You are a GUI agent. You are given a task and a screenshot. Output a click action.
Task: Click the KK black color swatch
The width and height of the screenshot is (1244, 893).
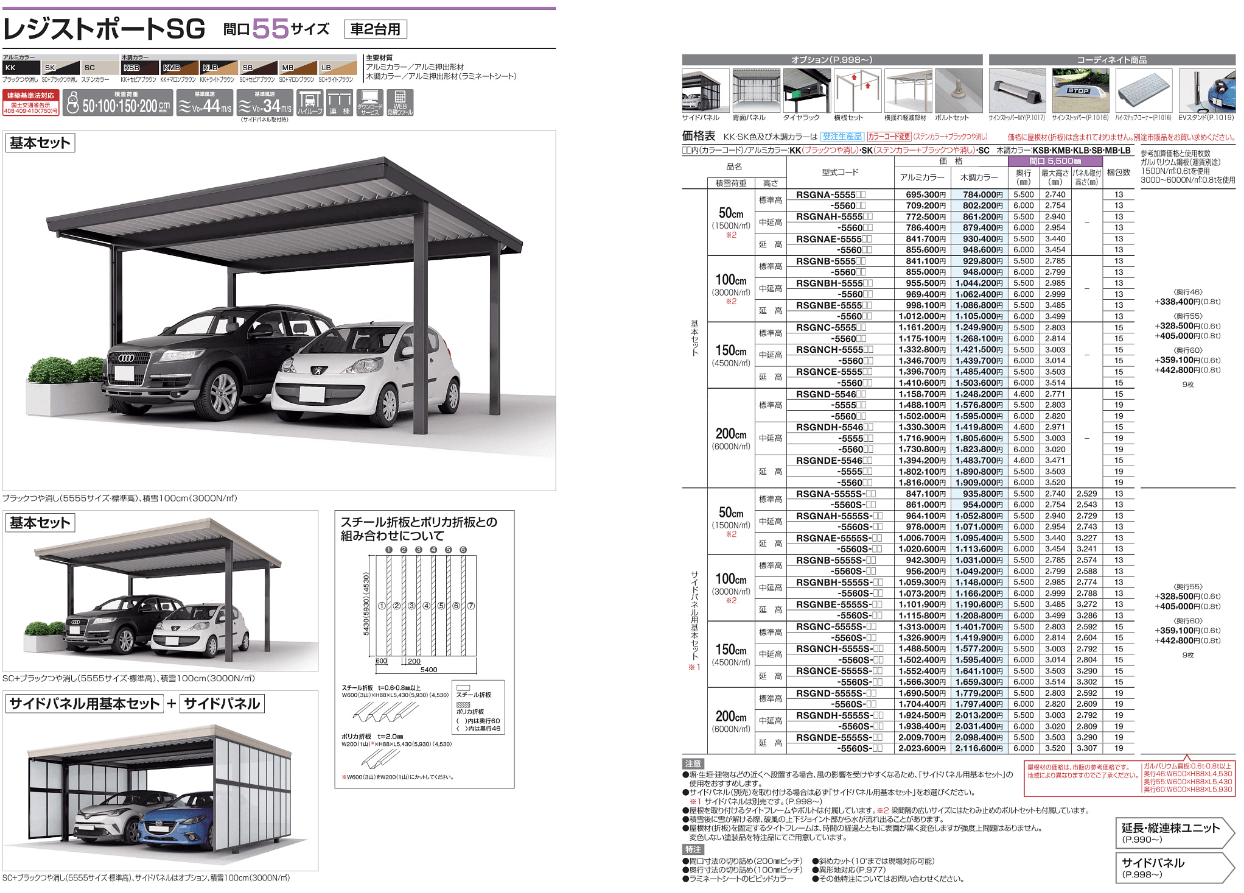pos(19,66)
